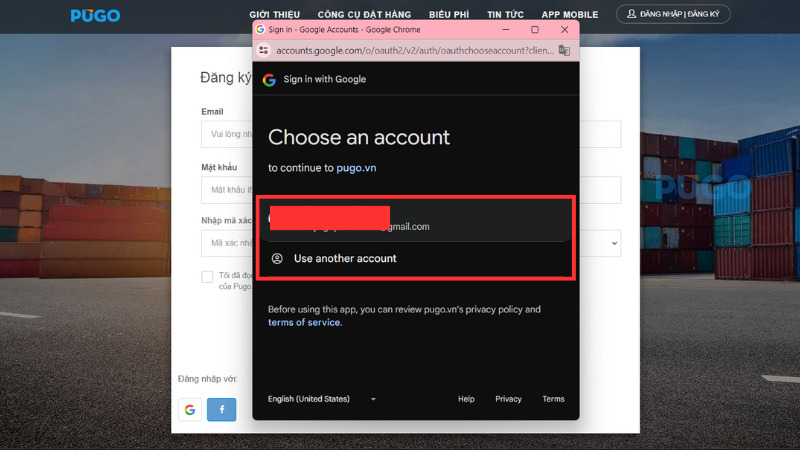800x450 pixels.
Task: Minimize the Google sign-in popup window
Action: (506, 30)
